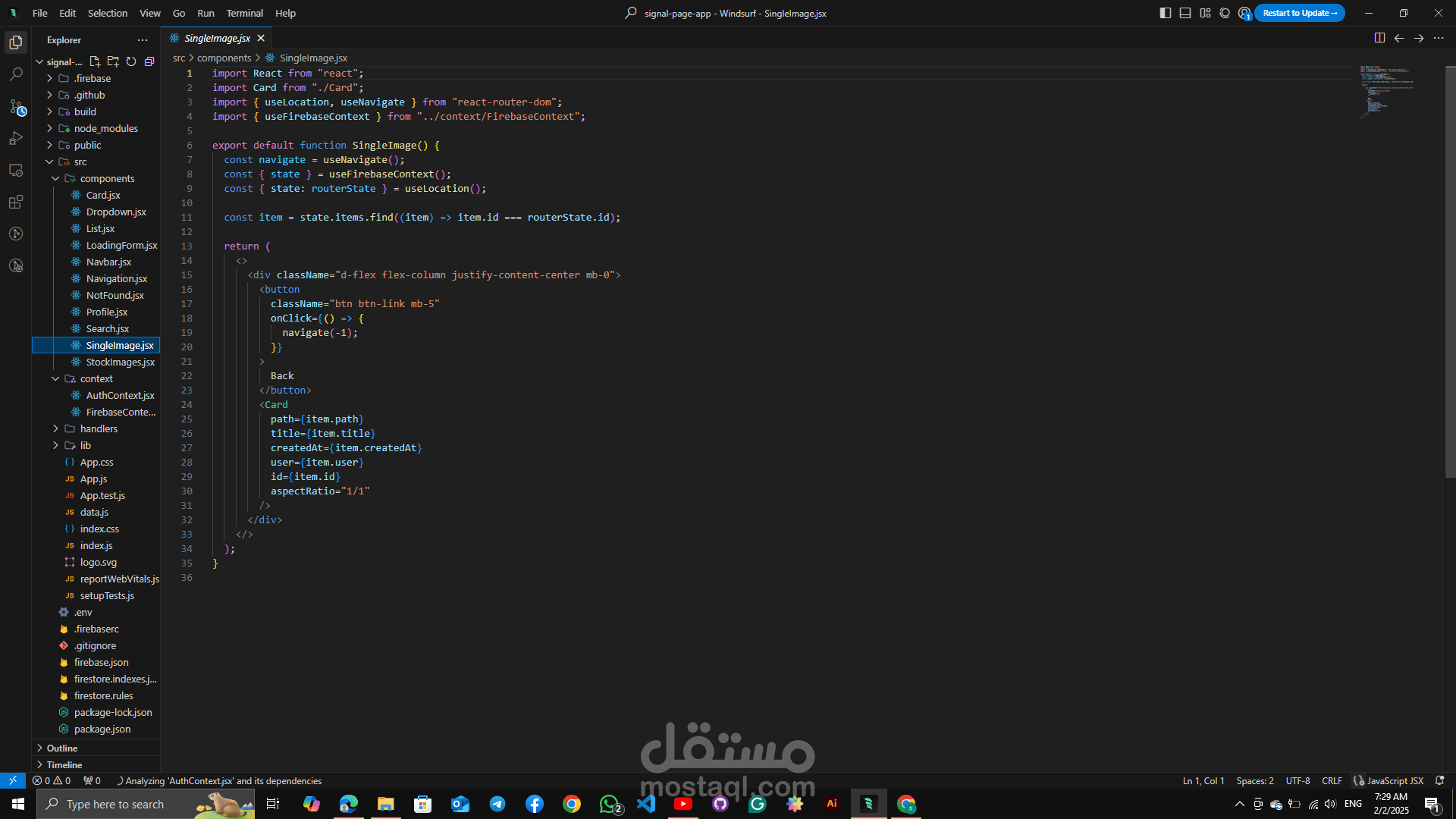This screenshot has width=1456, height=819.
Task: Split the editor to the right
Action: click(x=1379, y=38)
